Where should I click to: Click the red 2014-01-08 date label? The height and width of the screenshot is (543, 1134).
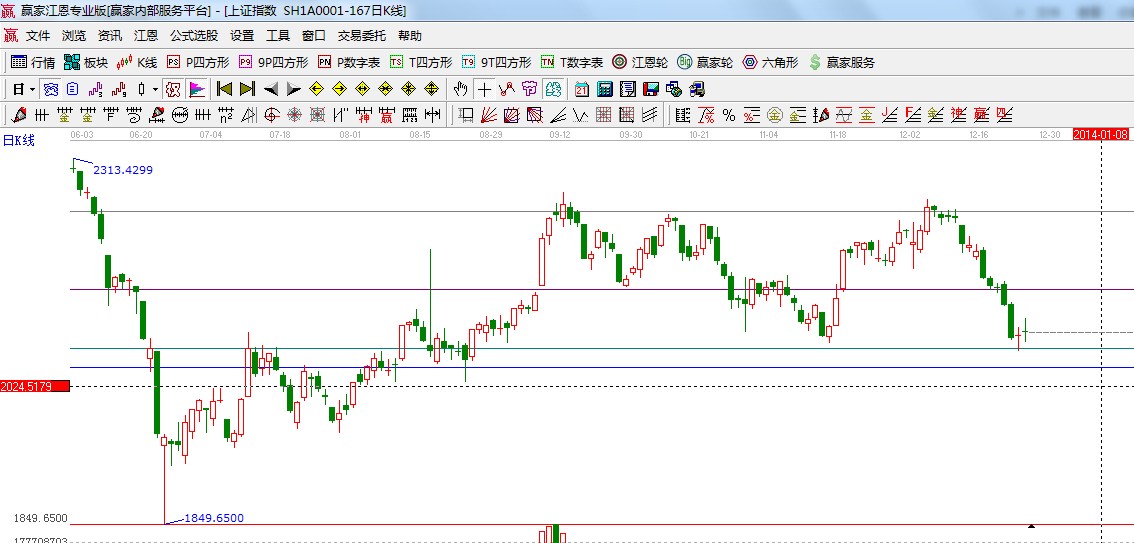(1100, 134)
